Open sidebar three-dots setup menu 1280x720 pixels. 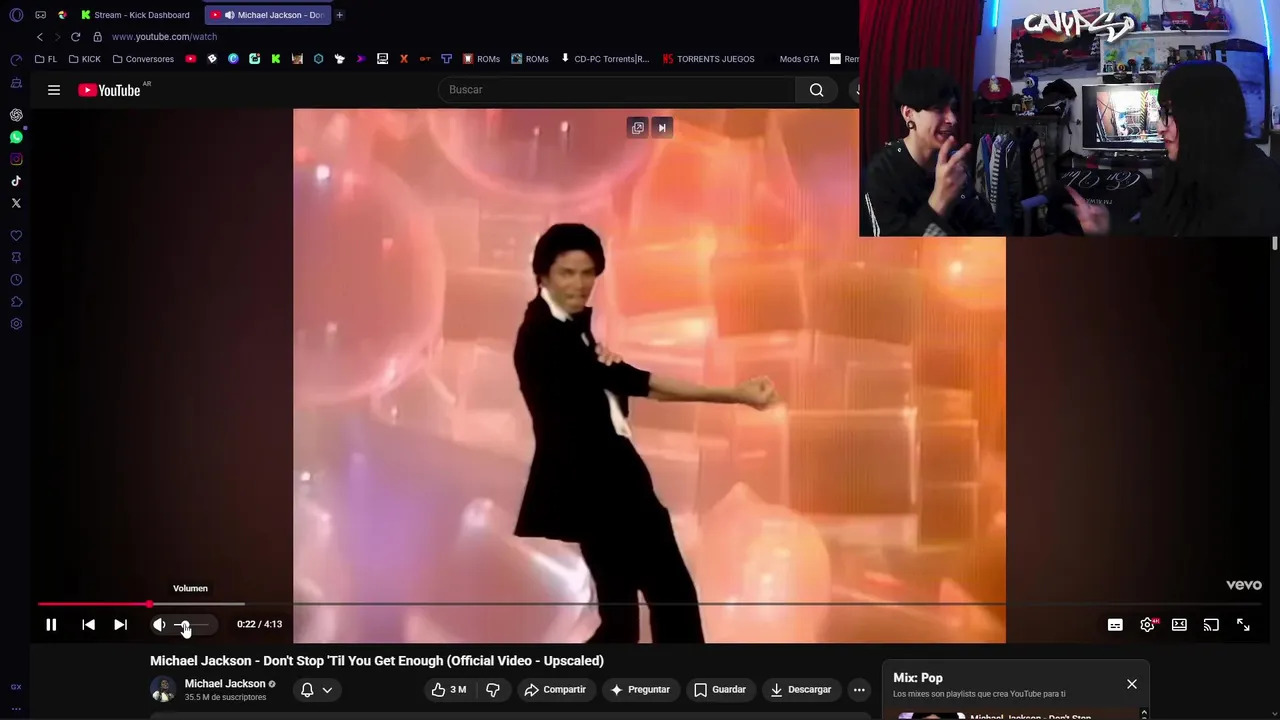point(16,709)
